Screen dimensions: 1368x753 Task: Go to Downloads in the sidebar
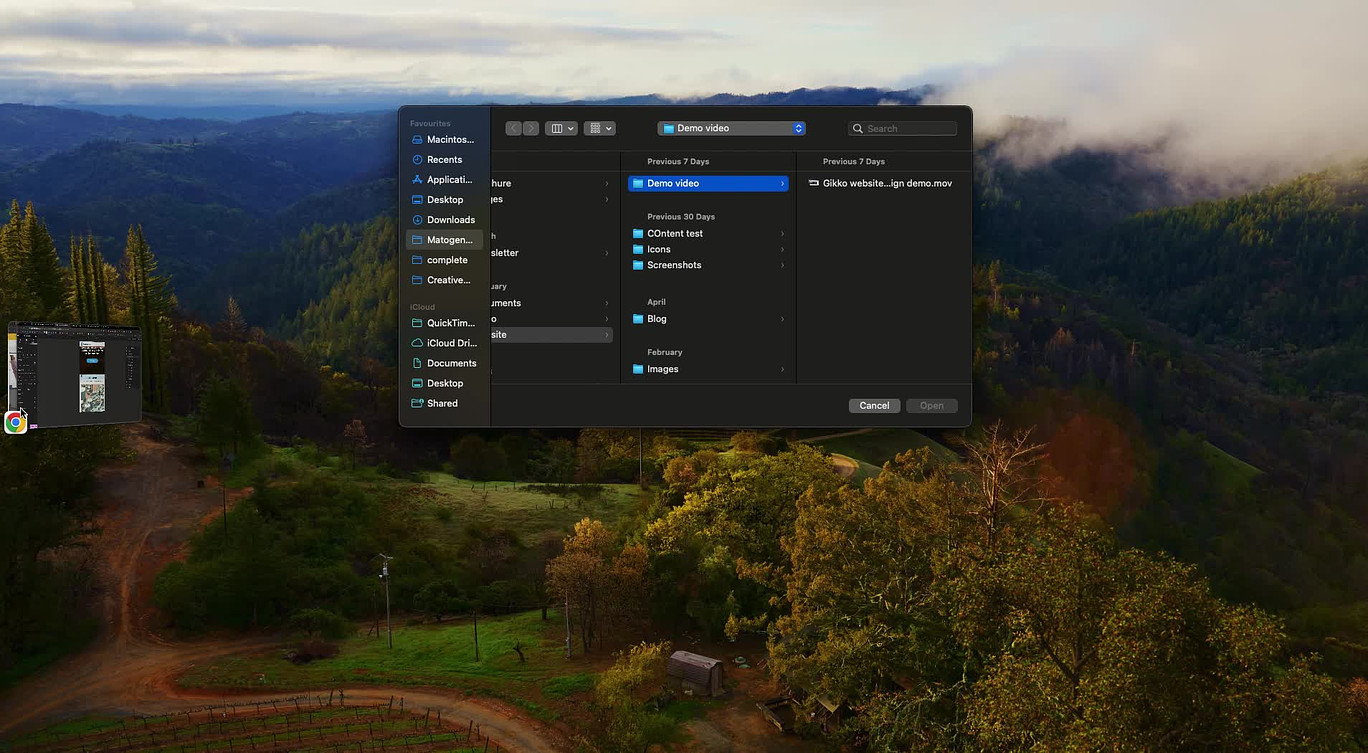click(x=450, y=220)
